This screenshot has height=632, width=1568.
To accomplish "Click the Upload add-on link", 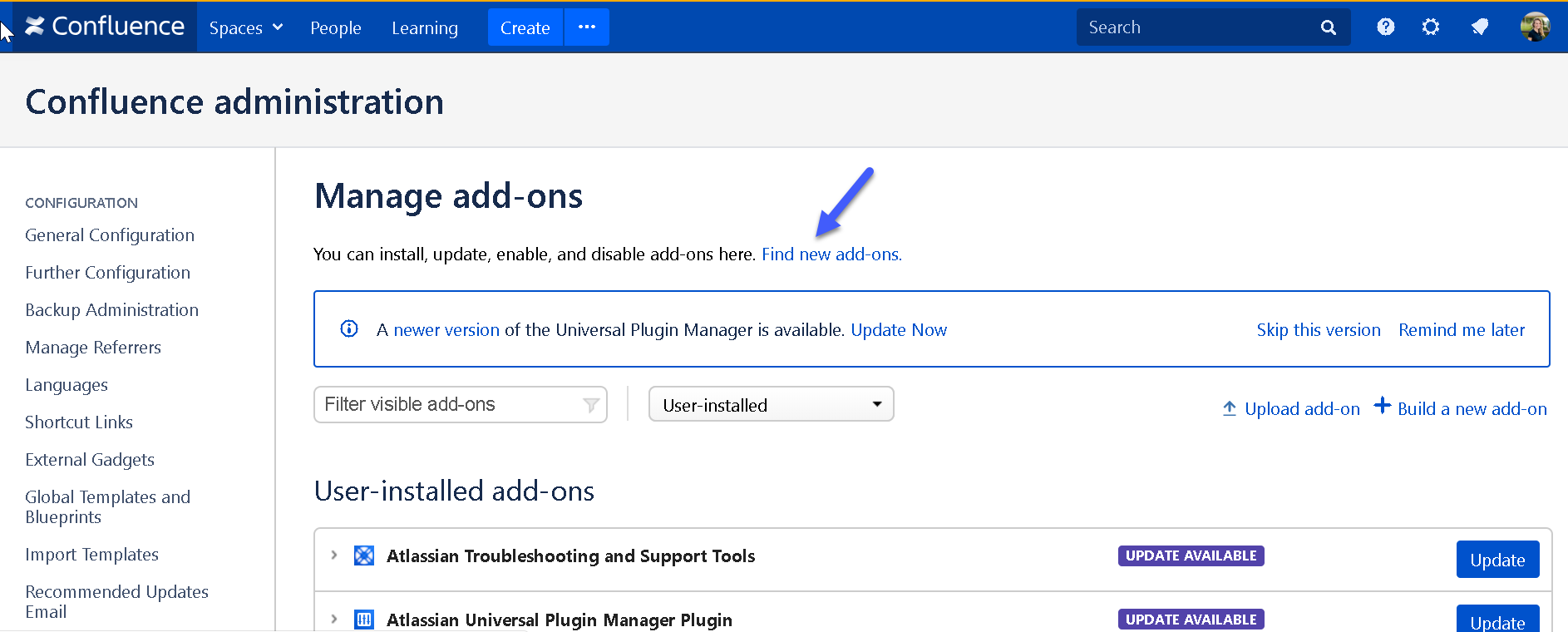I will pos(1301,409).
